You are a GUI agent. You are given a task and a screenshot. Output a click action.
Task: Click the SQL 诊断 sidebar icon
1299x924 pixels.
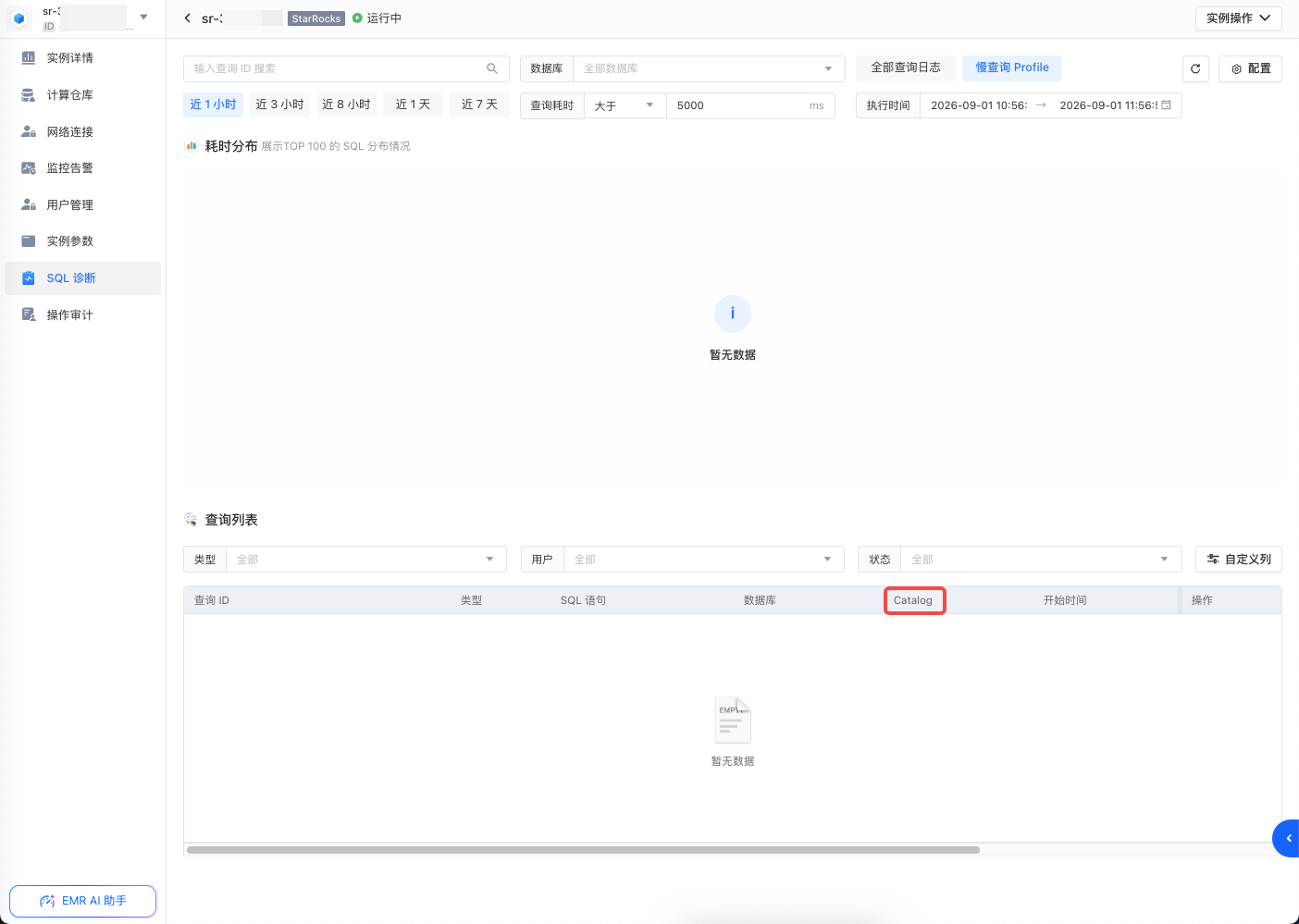29,277
